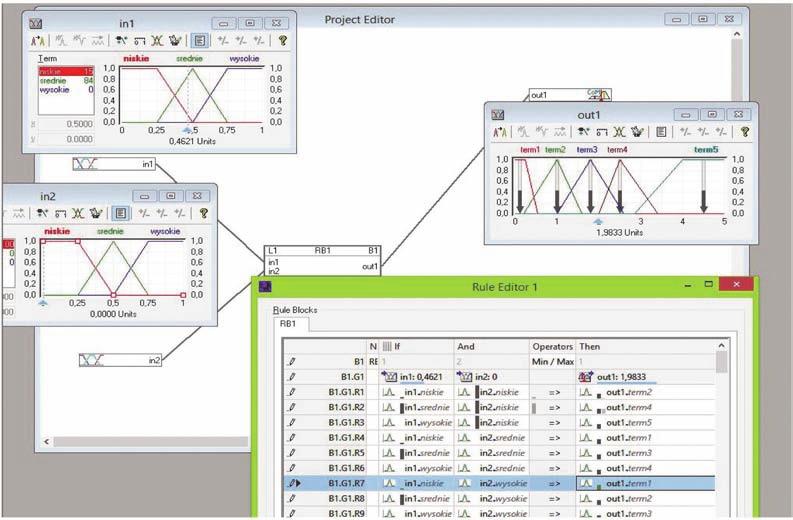793x520 pixels.
Task: Click the first +/- icon in in1 toolbar
Action: click(x=223, y=40)
